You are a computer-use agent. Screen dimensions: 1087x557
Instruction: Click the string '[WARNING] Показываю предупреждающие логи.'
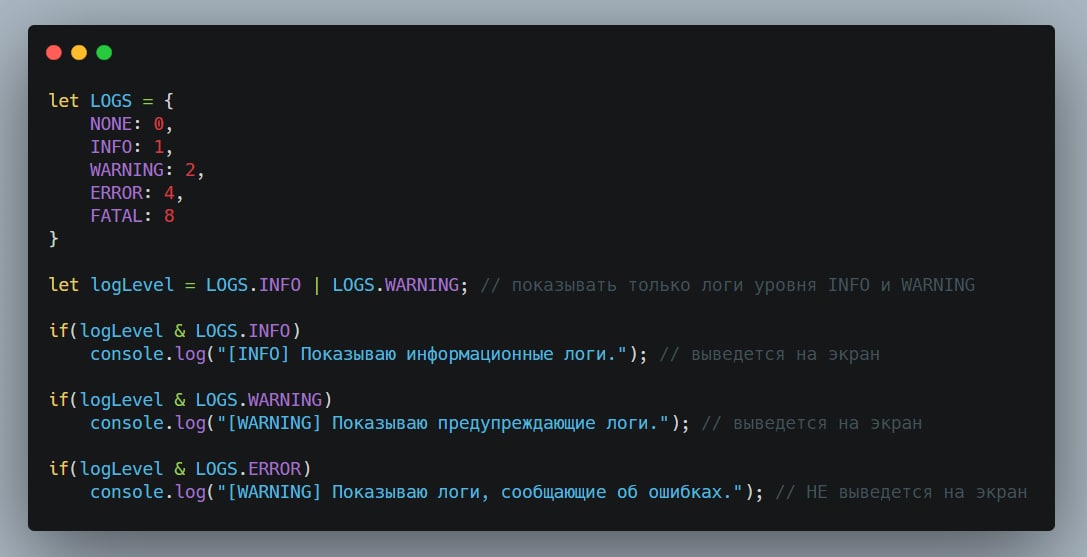click(x=443, y=422)
